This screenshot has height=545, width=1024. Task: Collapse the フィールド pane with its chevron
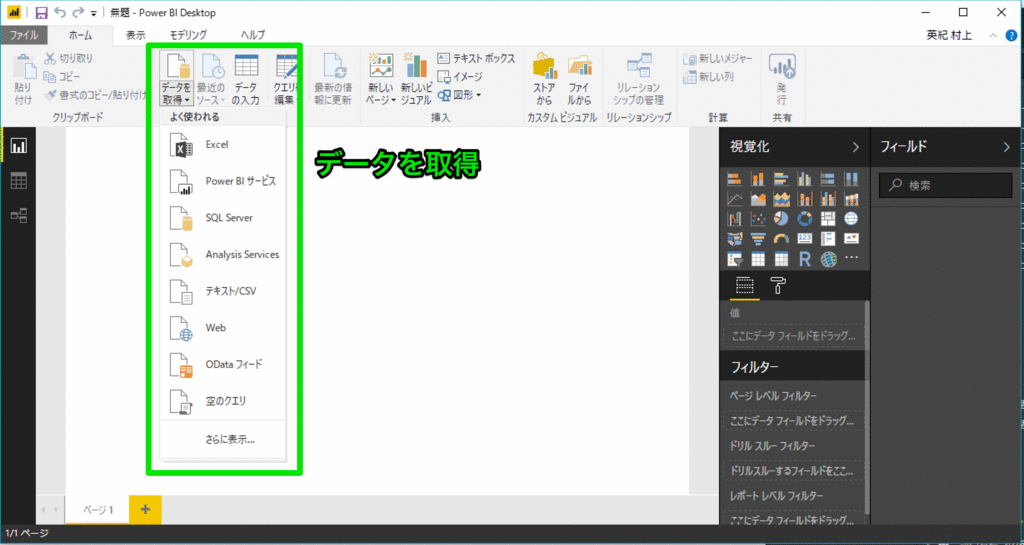[x=1006, y=148]
